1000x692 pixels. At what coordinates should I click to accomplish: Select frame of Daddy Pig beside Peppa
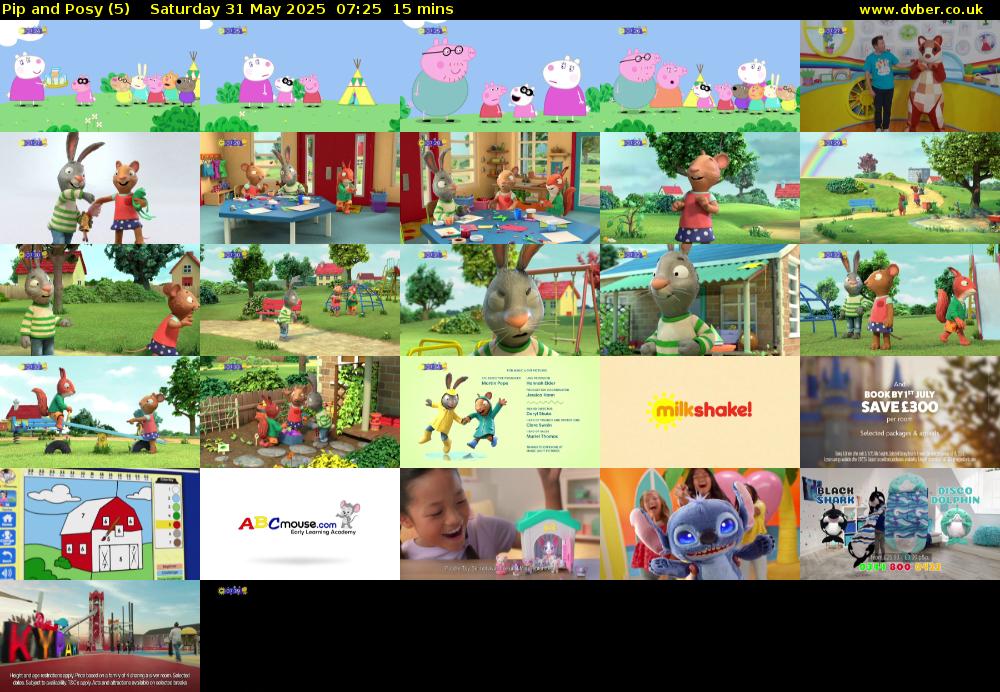click(500, 76)
